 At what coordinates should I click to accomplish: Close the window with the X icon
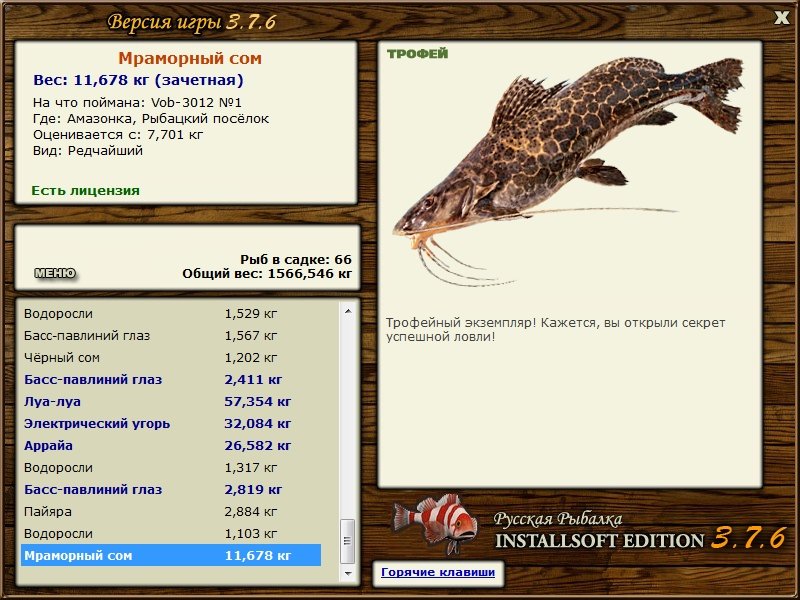781,18
